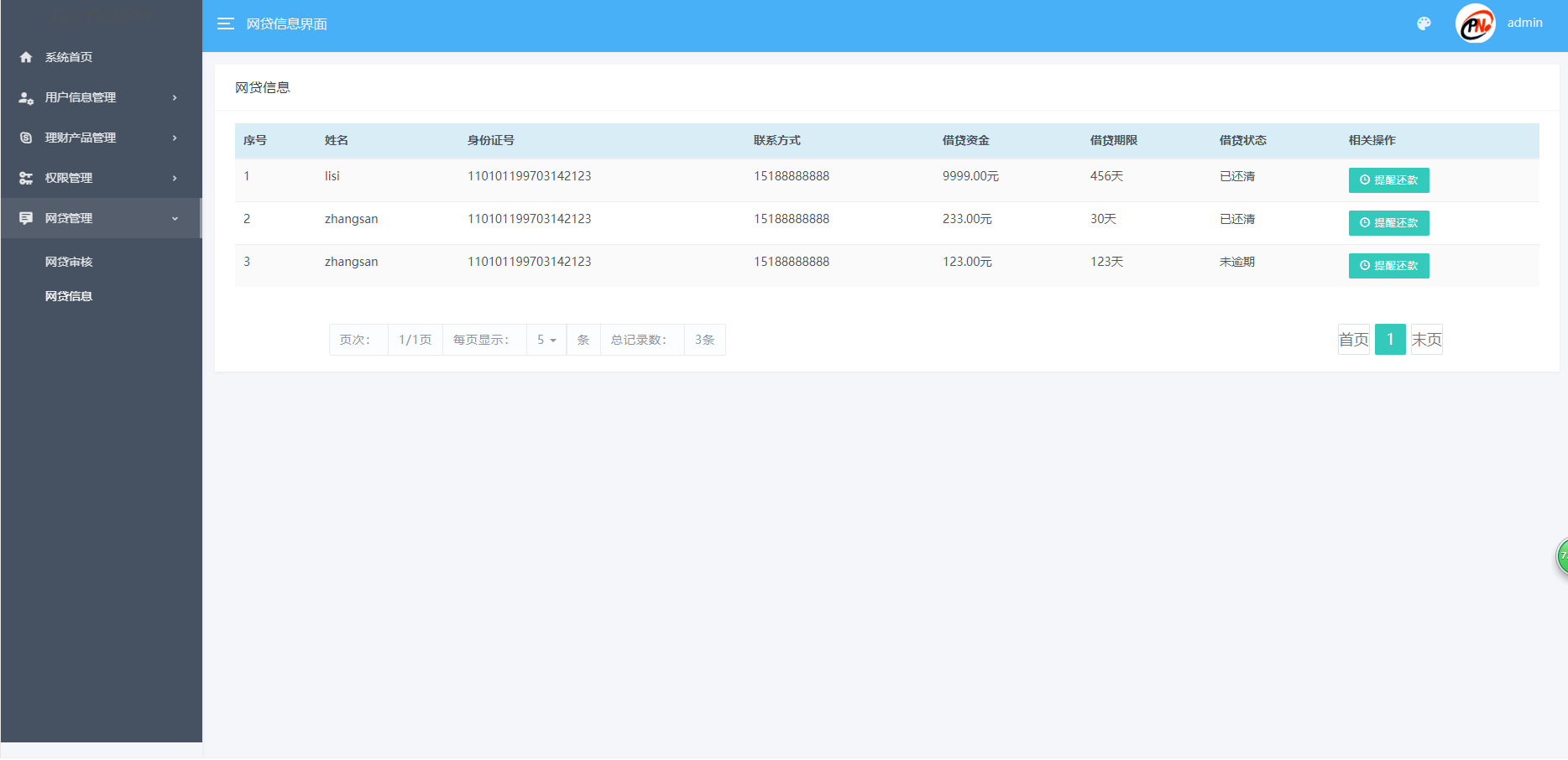1568x760 pixels.
Task: Click 提醒还款 button for the 123天 loan
Action: tap(1388, 266)
